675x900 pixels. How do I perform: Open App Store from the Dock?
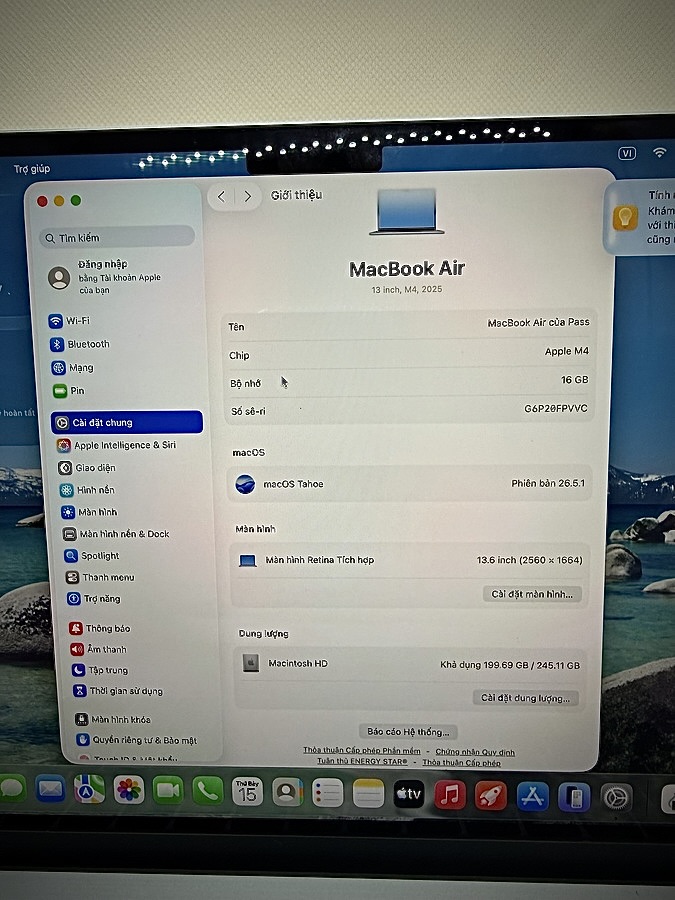(x=533, y=796)
